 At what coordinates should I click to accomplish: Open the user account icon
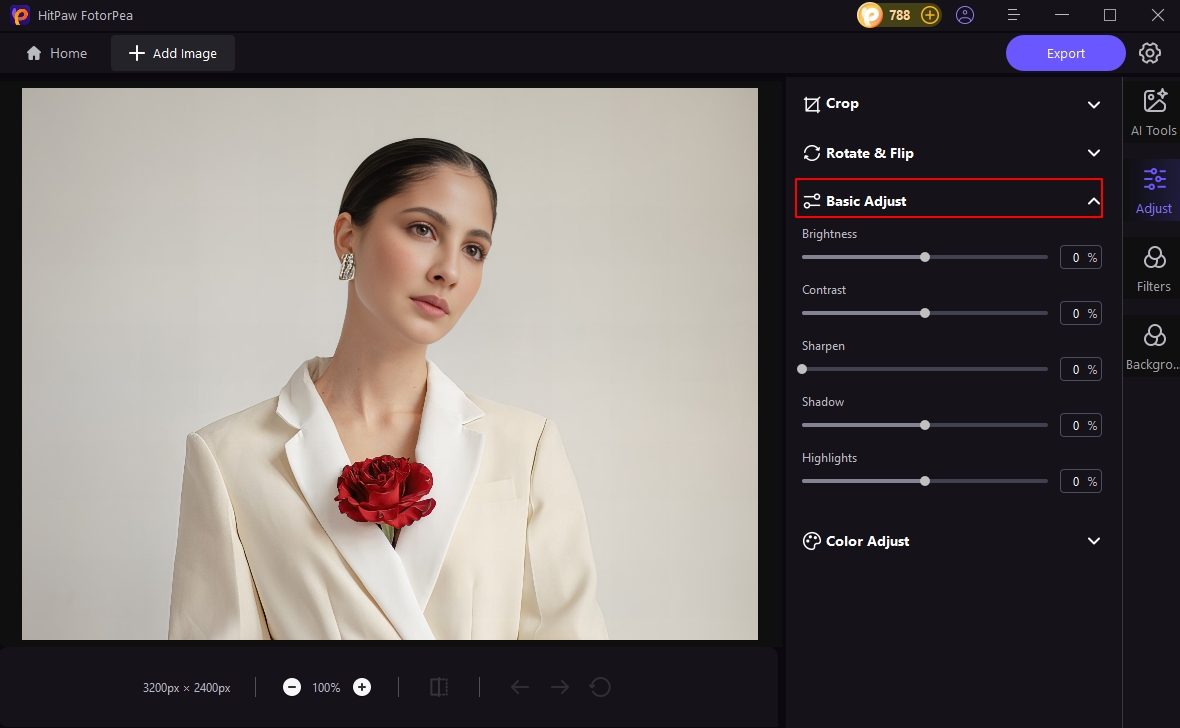pyautogui.click(x=964, y=15)
